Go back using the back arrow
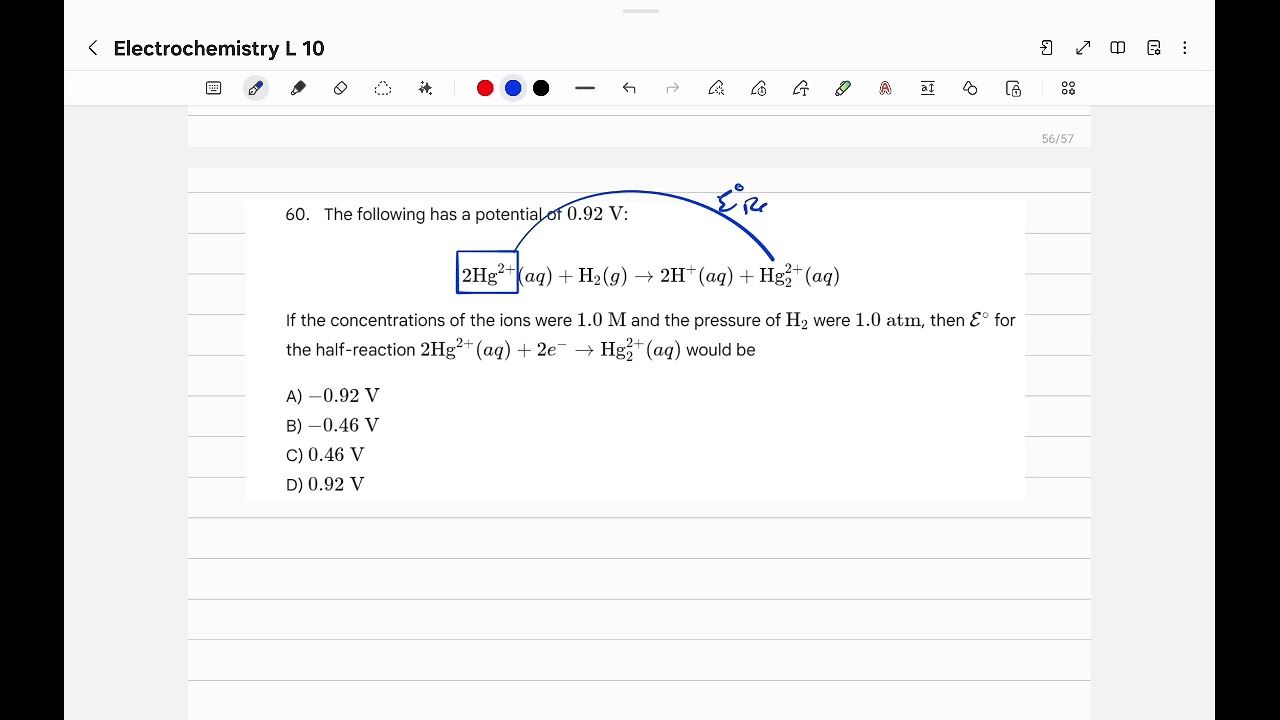Image resolution: width=1280 pixels, height=720 pixels. tap(93, 48)
